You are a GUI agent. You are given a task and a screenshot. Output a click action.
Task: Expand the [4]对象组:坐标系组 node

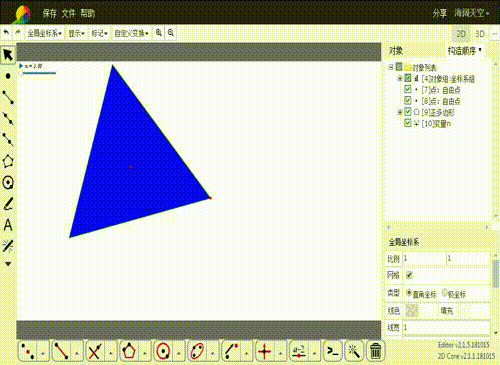click(400, 79)
